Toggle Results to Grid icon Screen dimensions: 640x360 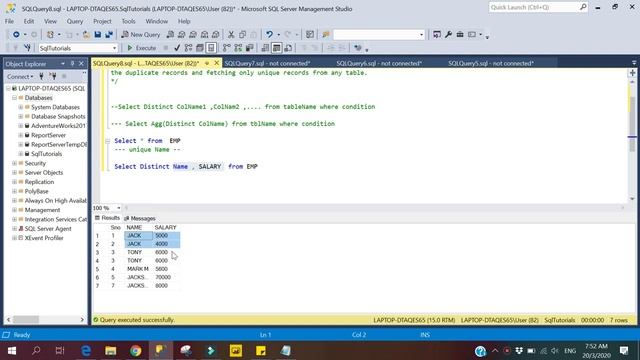(x=276, y=48)
